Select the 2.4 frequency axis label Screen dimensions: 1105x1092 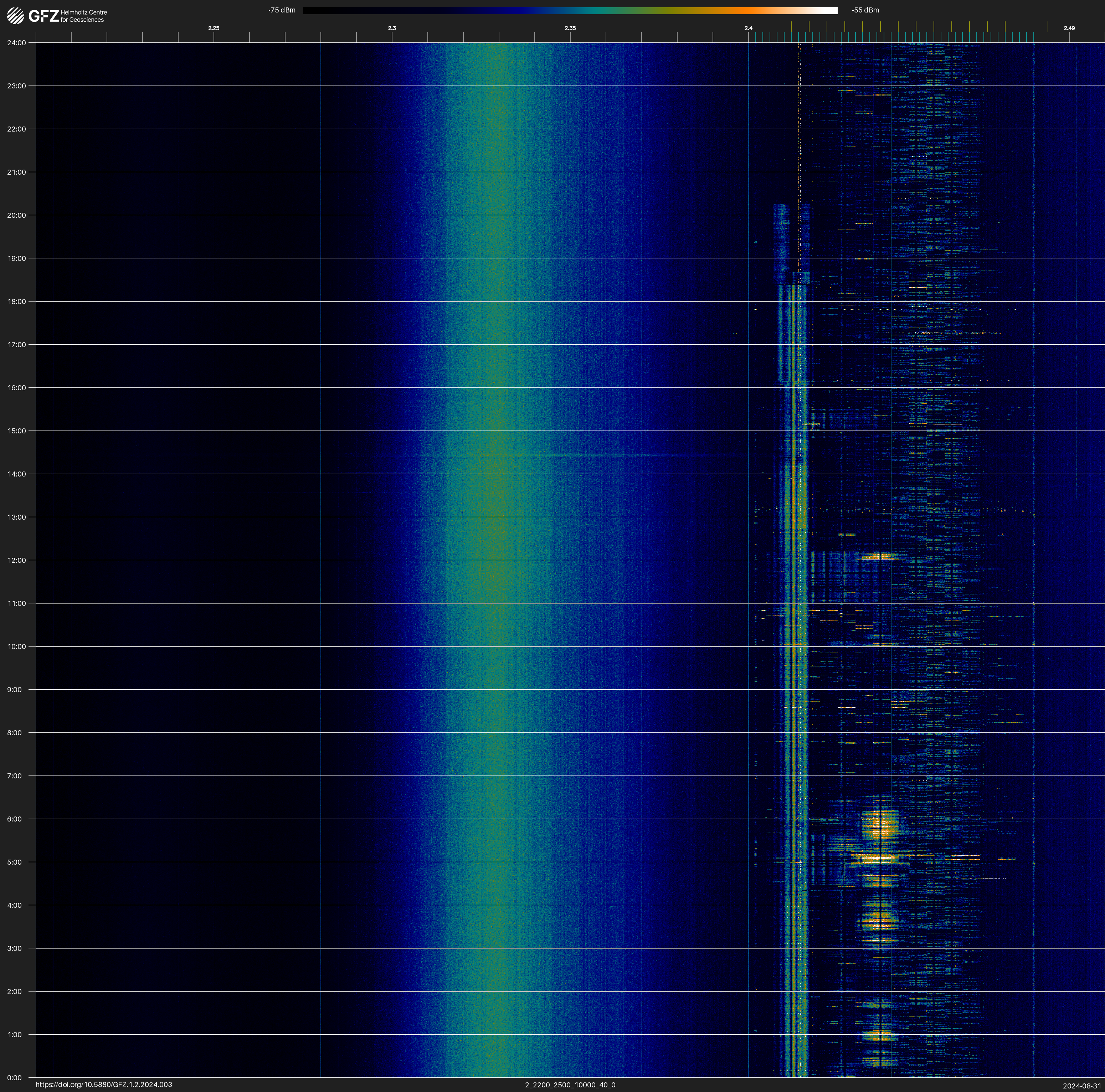pos(748,28)
